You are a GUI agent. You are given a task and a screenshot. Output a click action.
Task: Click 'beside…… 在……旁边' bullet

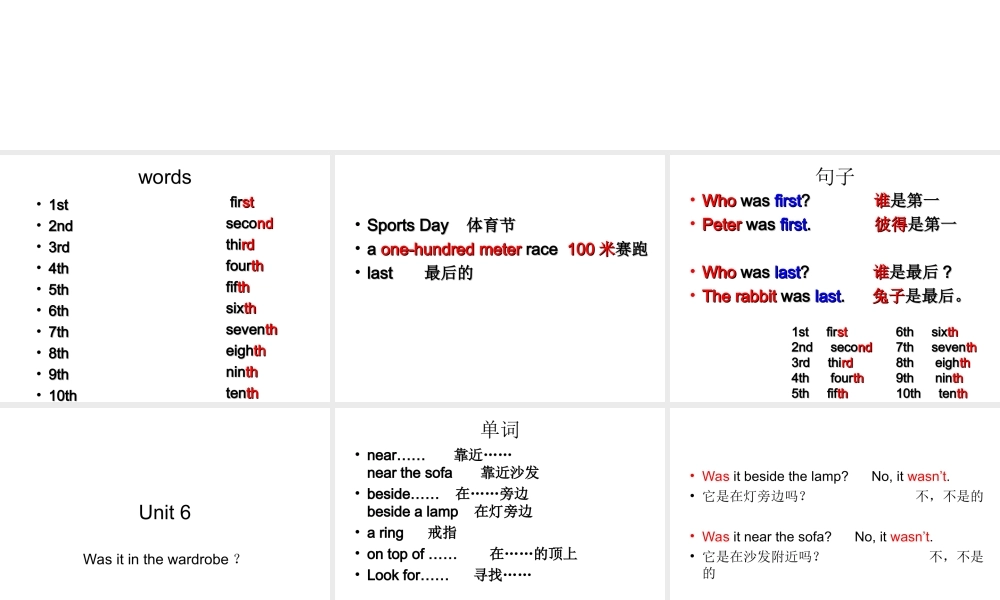pos(448,494)
